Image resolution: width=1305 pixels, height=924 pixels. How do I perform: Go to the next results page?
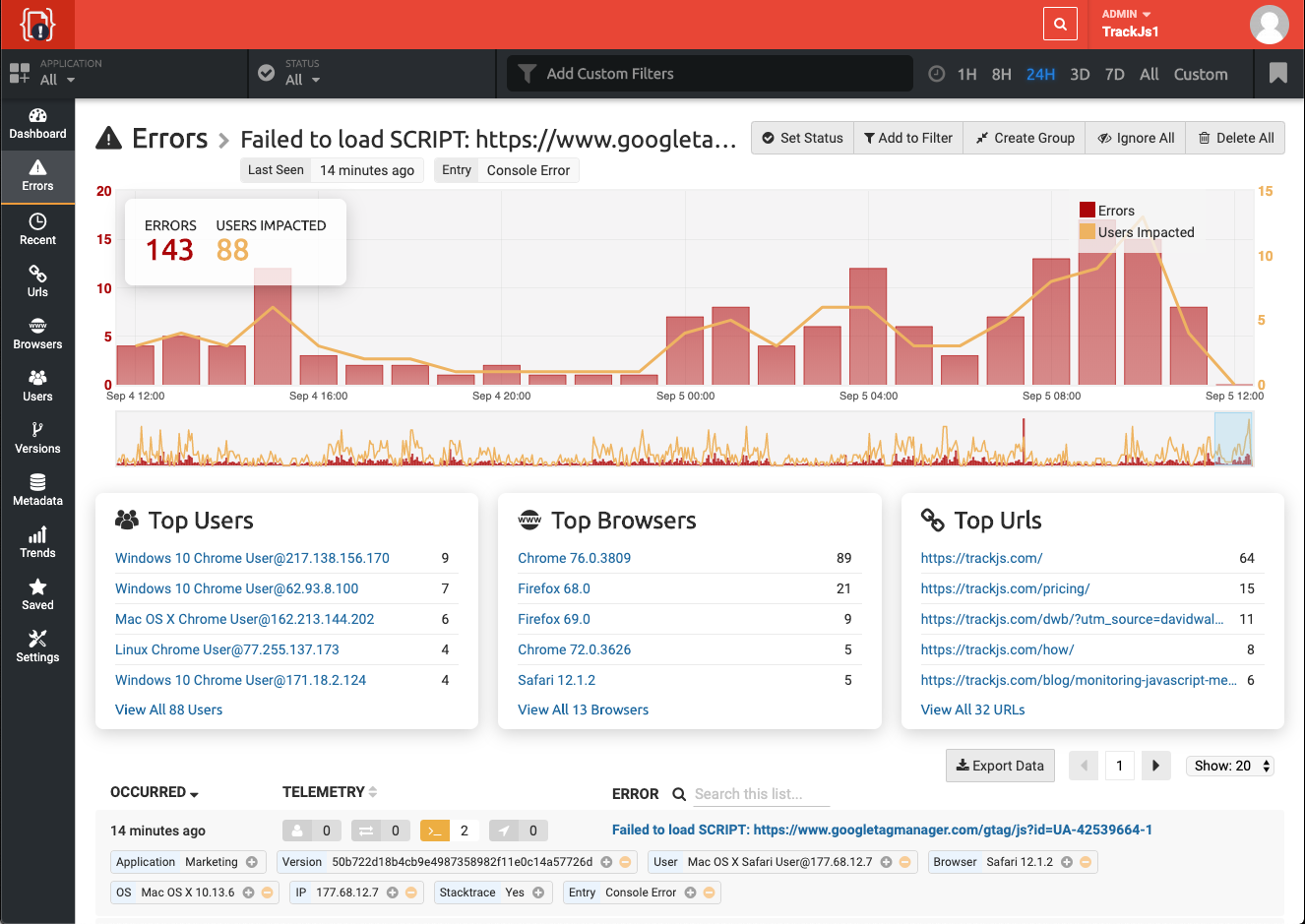tap(1156, 766)
